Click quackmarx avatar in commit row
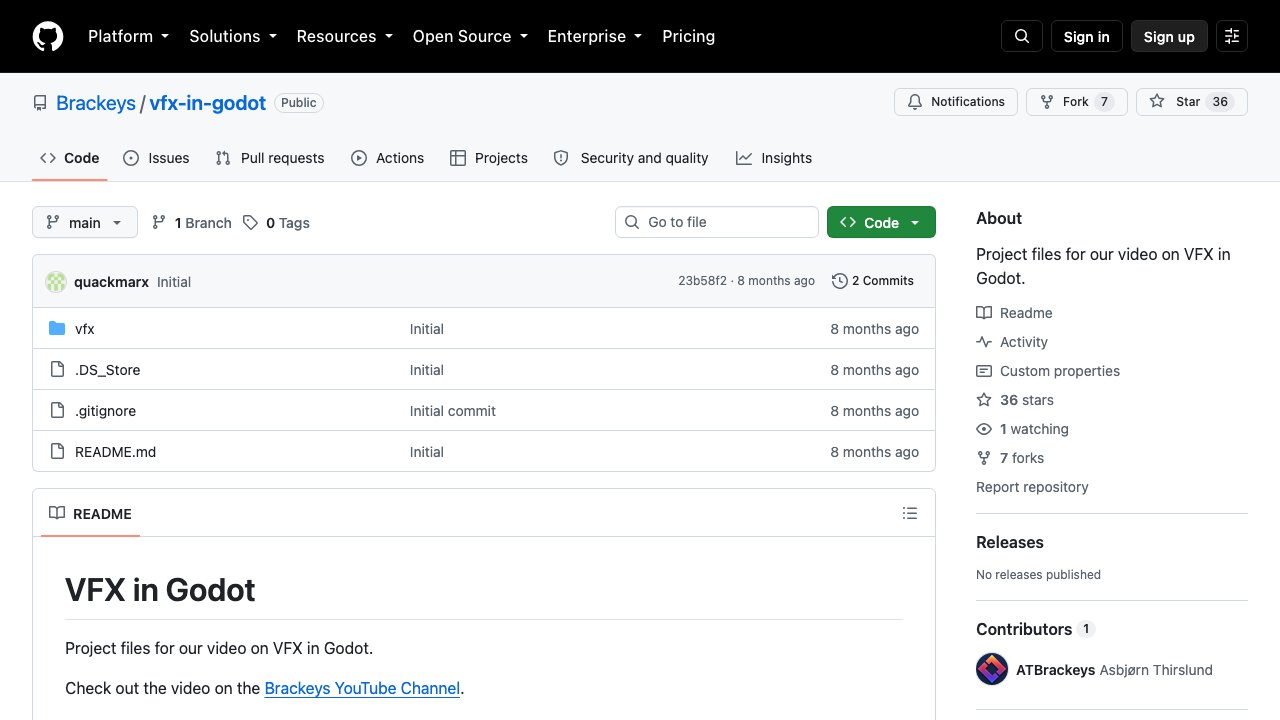 (56, 282)
